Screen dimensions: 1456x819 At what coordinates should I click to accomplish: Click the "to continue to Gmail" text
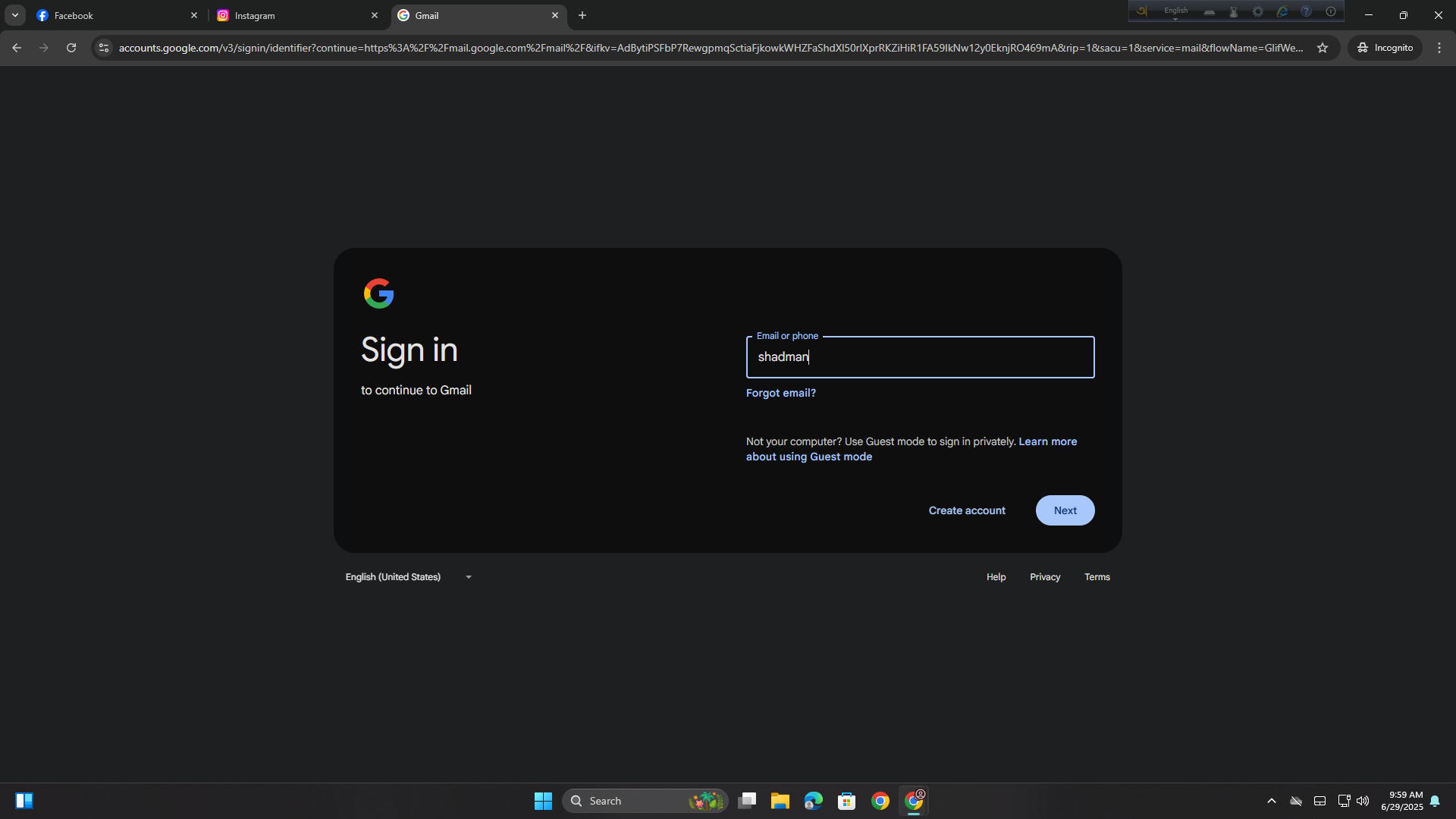[416, 391]
